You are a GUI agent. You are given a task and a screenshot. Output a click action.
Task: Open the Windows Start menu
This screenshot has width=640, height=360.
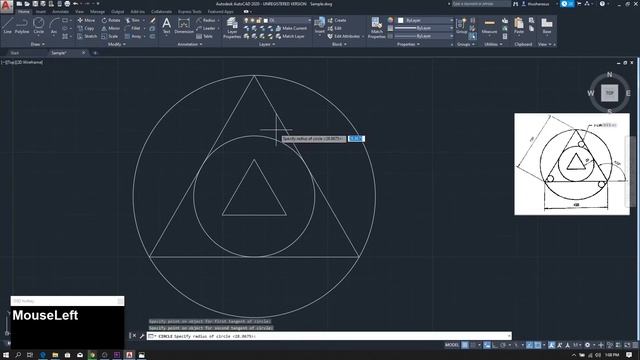point(6,355)
